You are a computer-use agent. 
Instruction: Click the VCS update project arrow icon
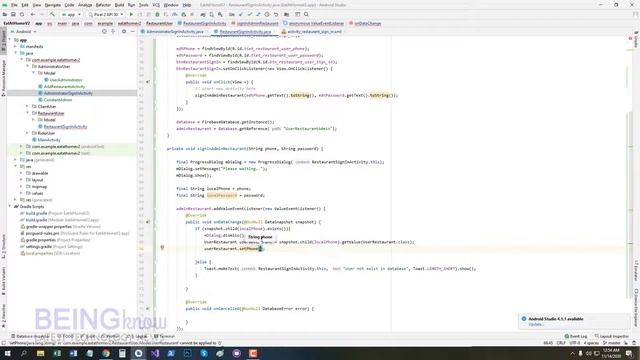point(241,14)
